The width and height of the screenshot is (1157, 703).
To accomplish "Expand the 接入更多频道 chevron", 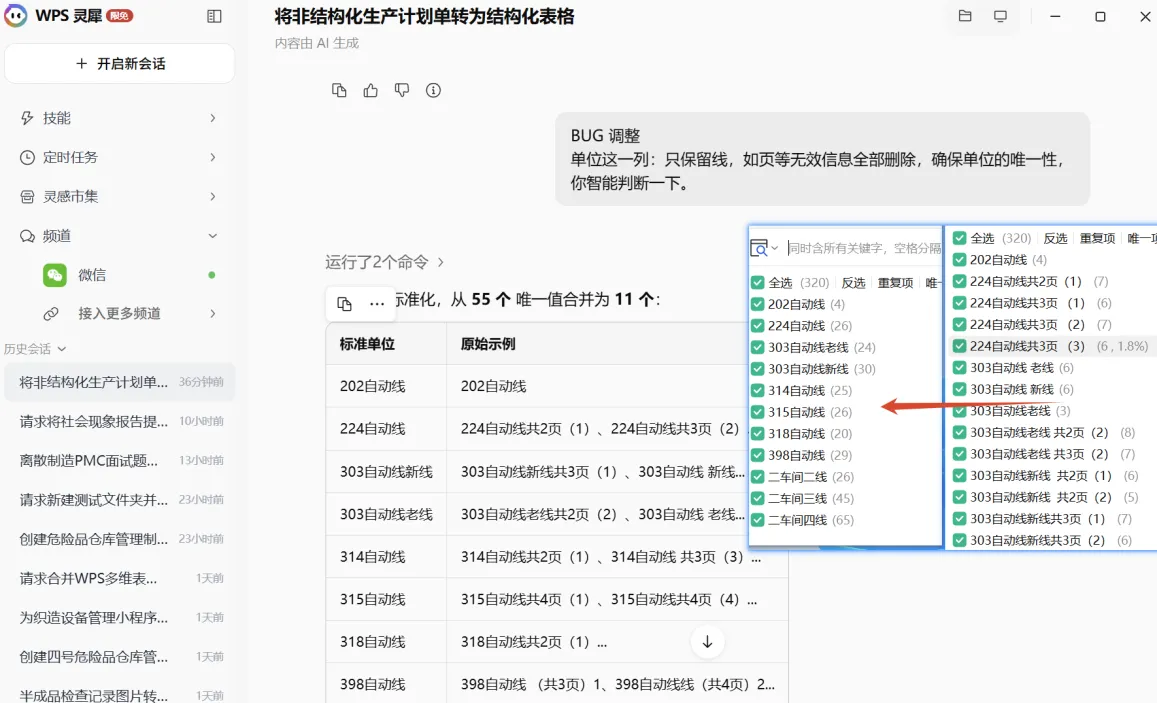I will 213,314.
